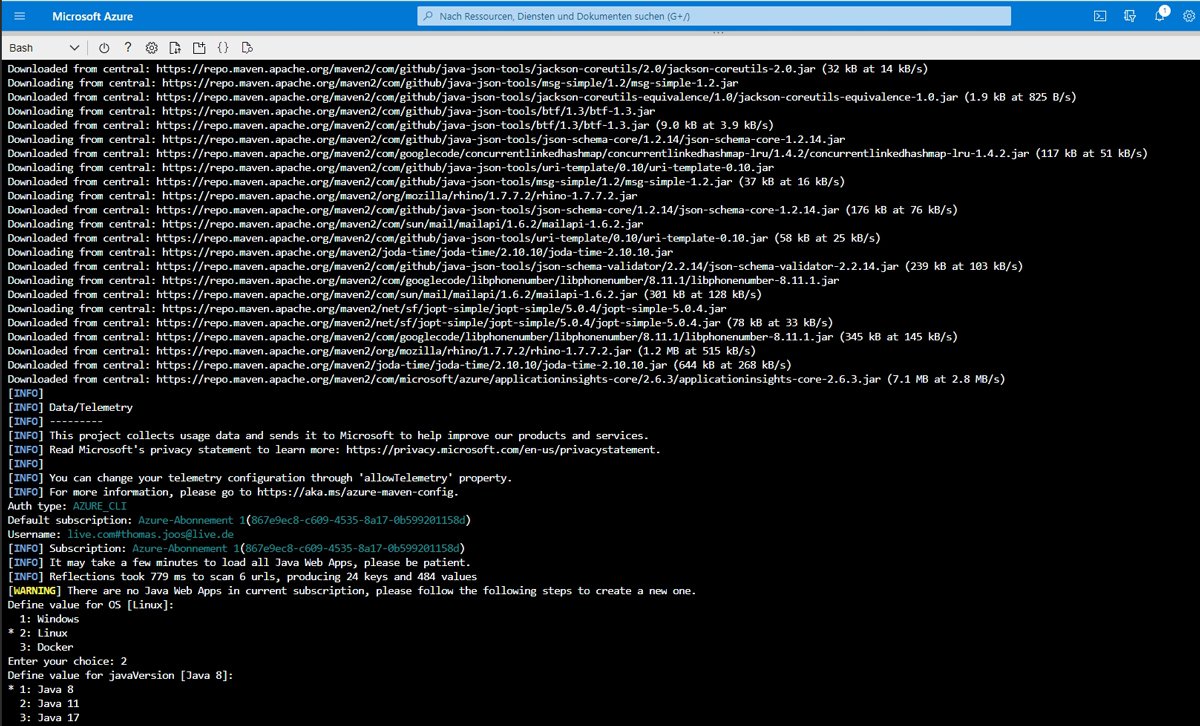Open a new Cloud Shell session

pos(199,48)
